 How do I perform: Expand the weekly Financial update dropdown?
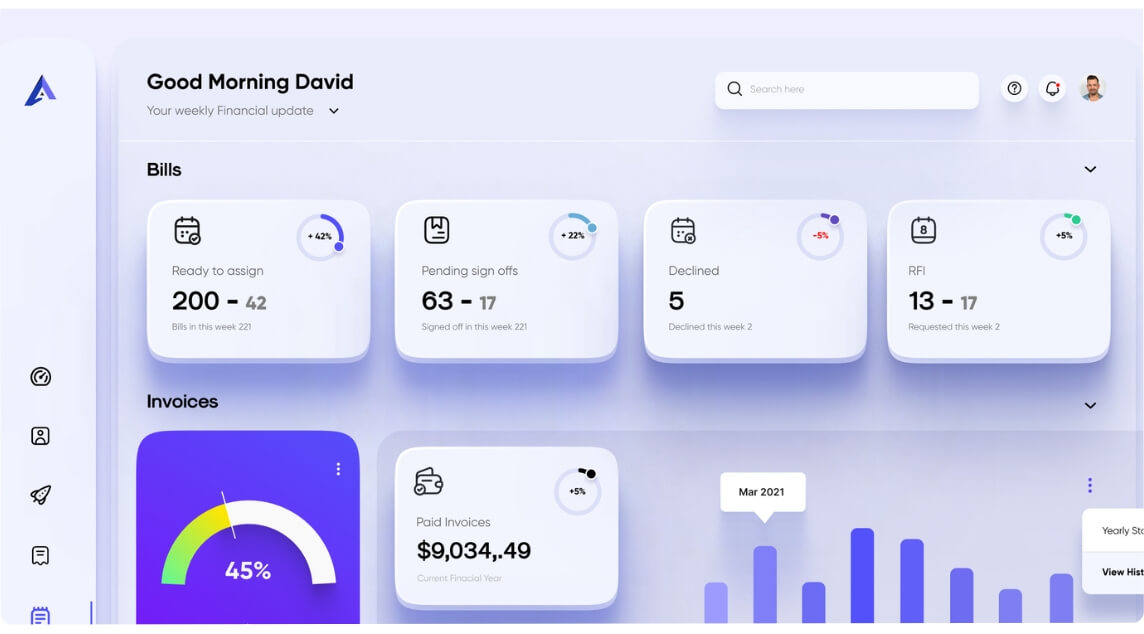(334, 111)
